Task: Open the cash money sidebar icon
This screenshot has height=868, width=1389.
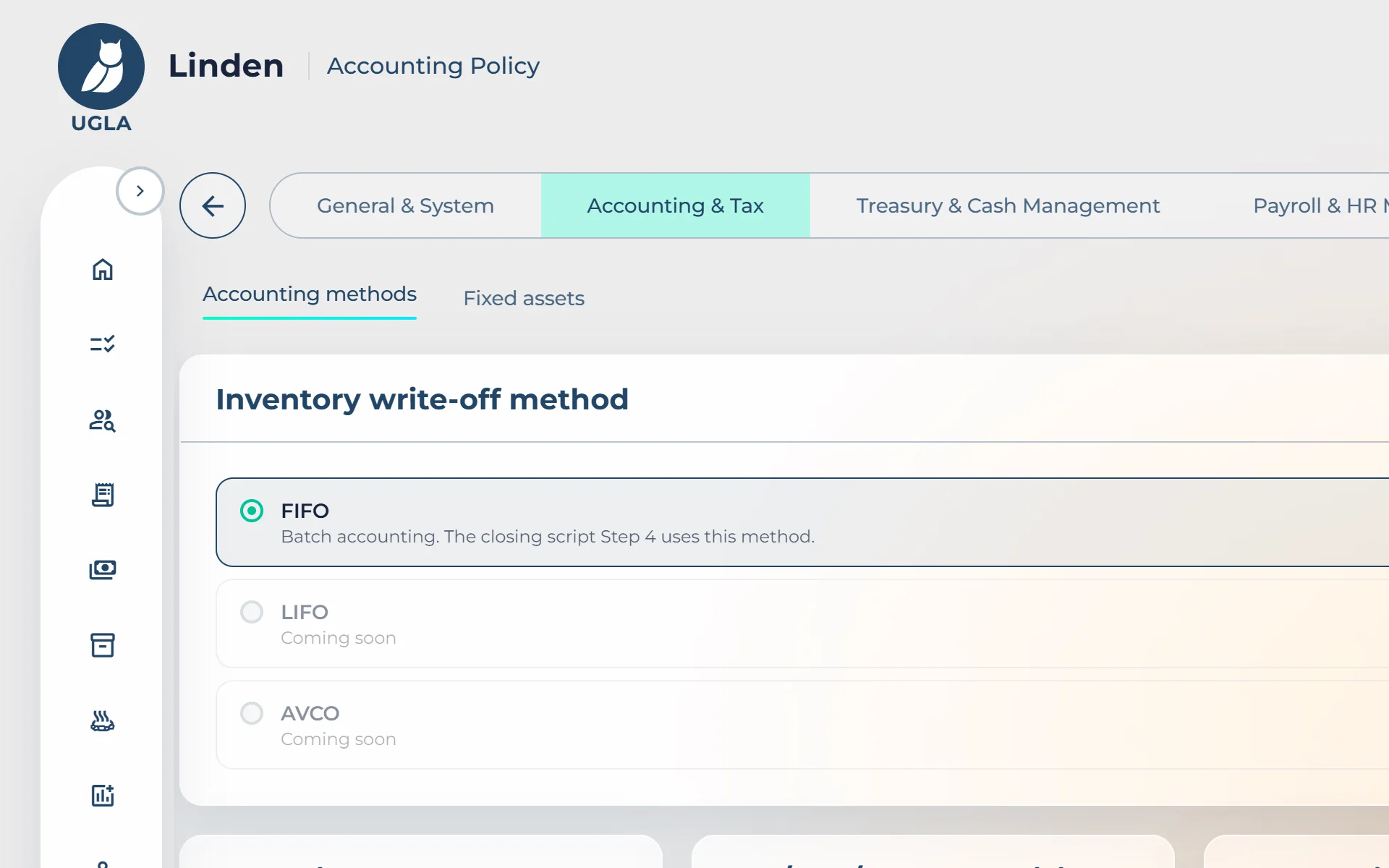Action: click(x=102, y=570)
